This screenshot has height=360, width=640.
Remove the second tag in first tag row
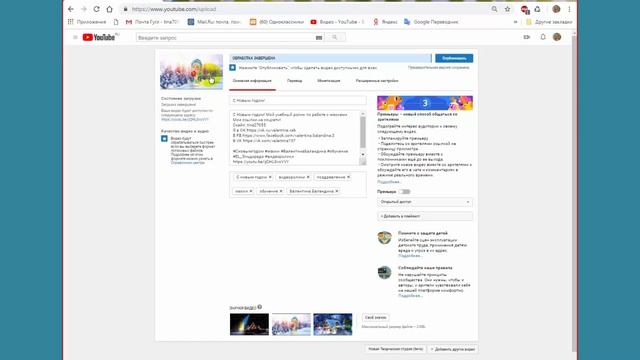point(308,177)
